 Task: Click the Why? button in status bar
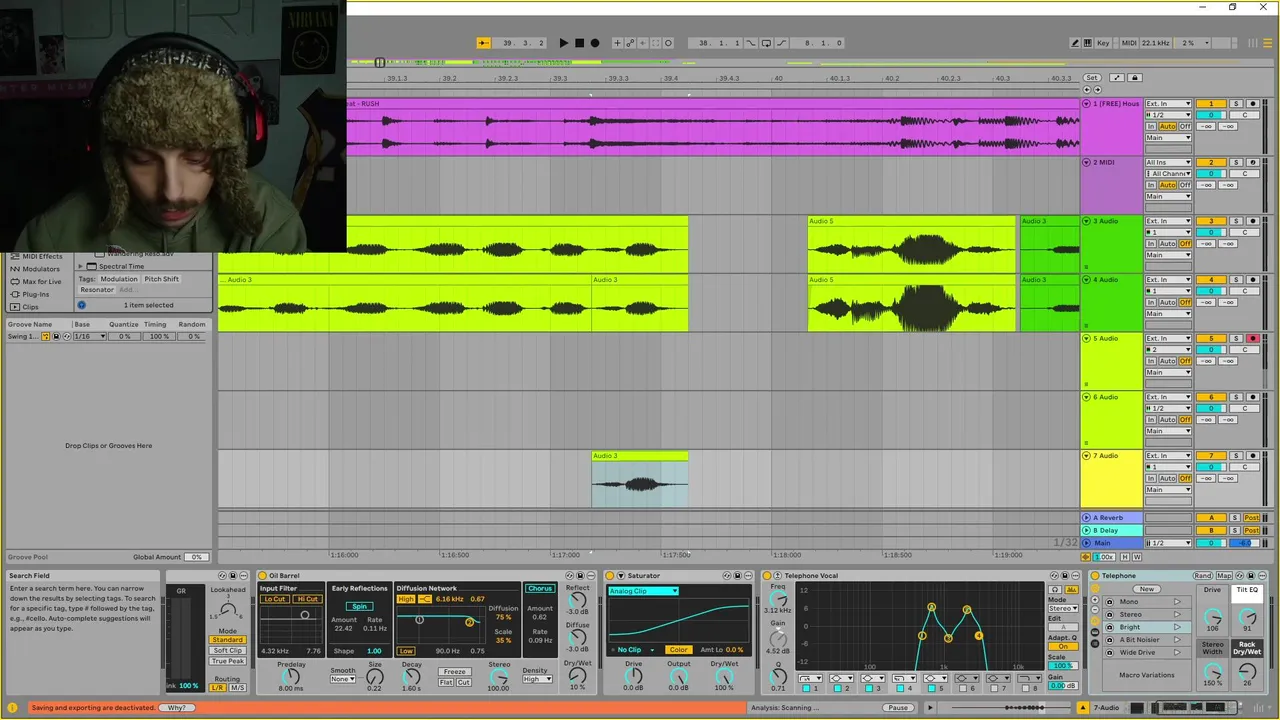(x=176, y=707)
